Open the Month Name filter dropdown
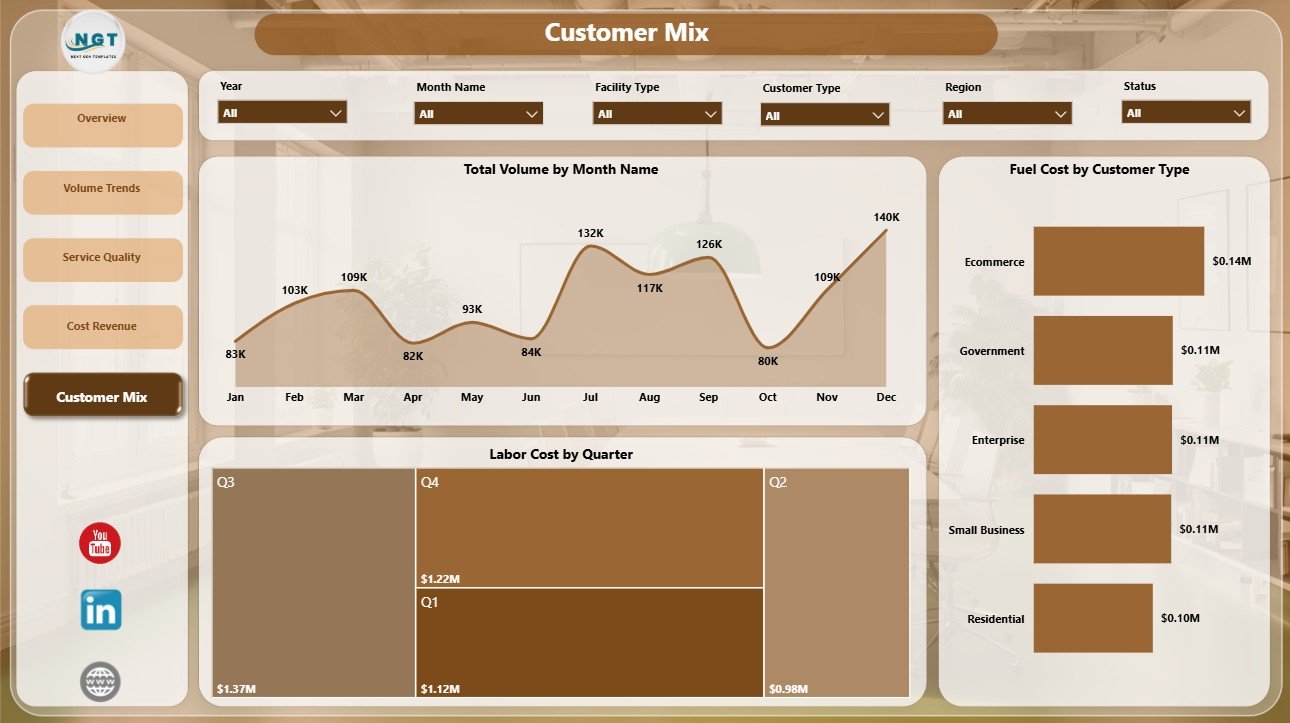Image resolution: width=1290 pixels, height=723 pixels. click(x=479, y=113)
